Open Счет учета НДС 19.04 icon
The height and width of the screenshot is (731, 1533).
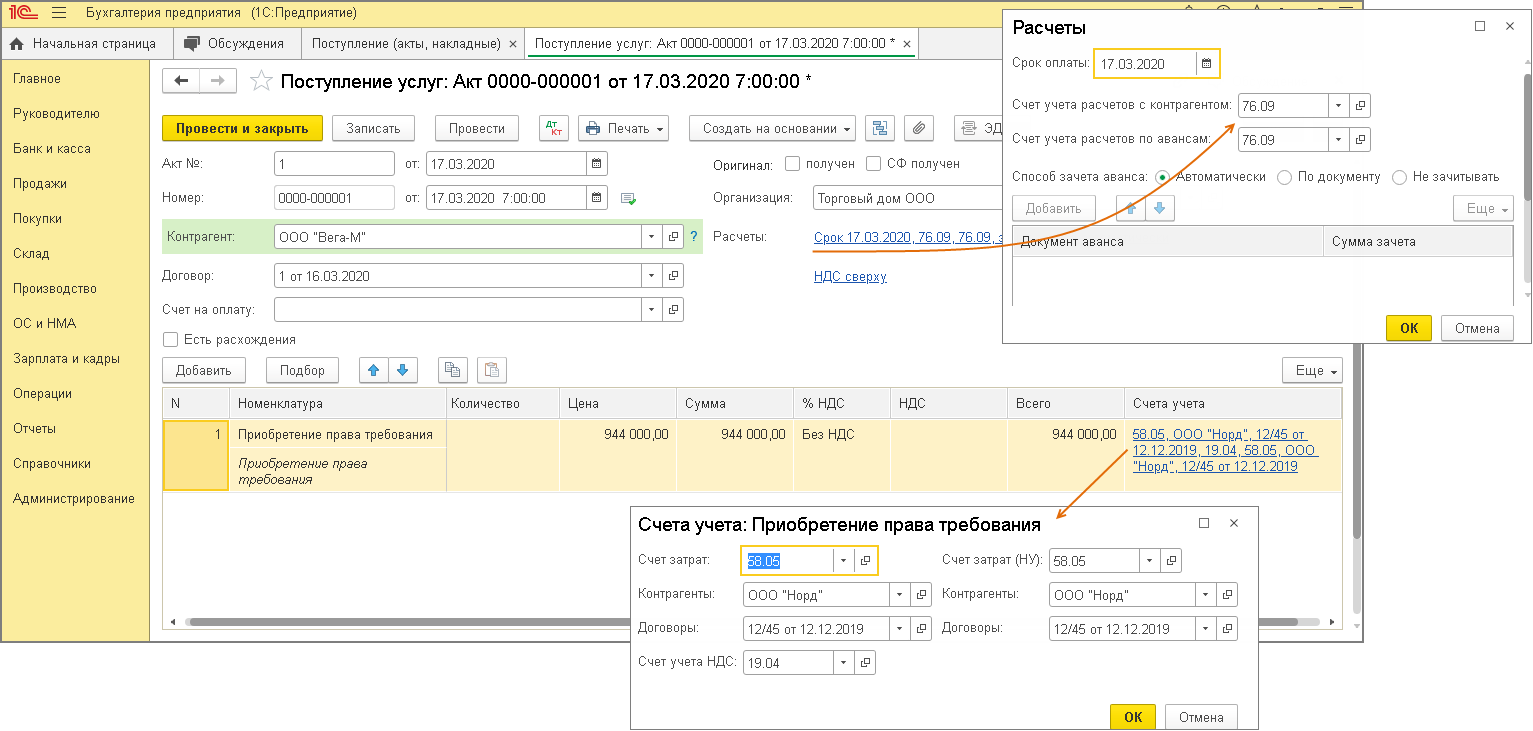coord(866,662)
